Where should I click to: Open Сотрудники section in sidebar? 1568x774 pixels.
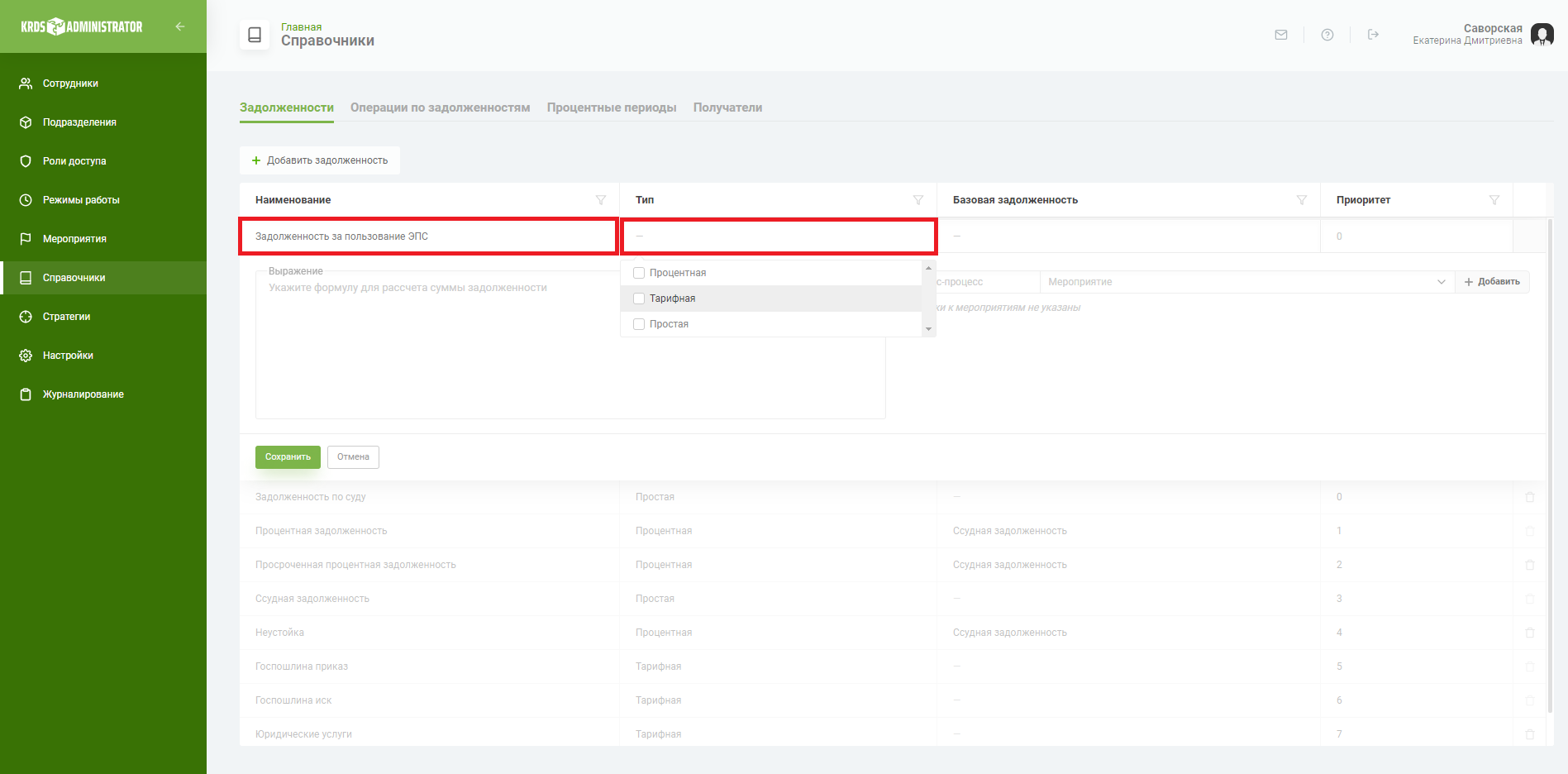[70, 84]
